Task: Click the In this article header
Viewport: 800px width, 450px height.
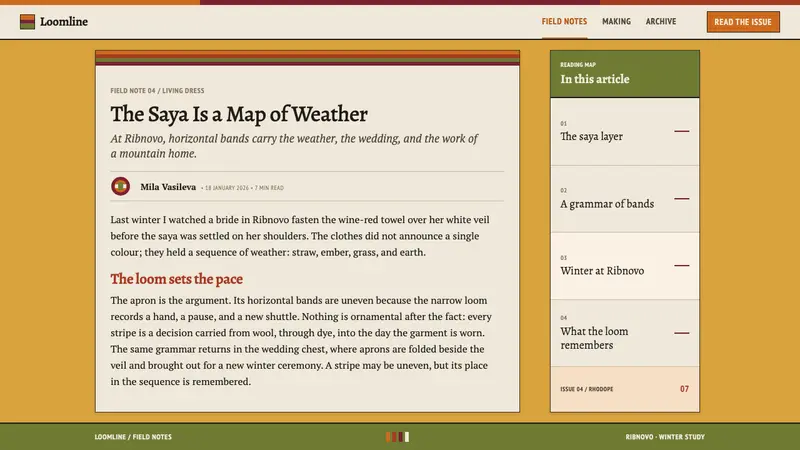Action: pyautogui.click(x=595, y=79)
